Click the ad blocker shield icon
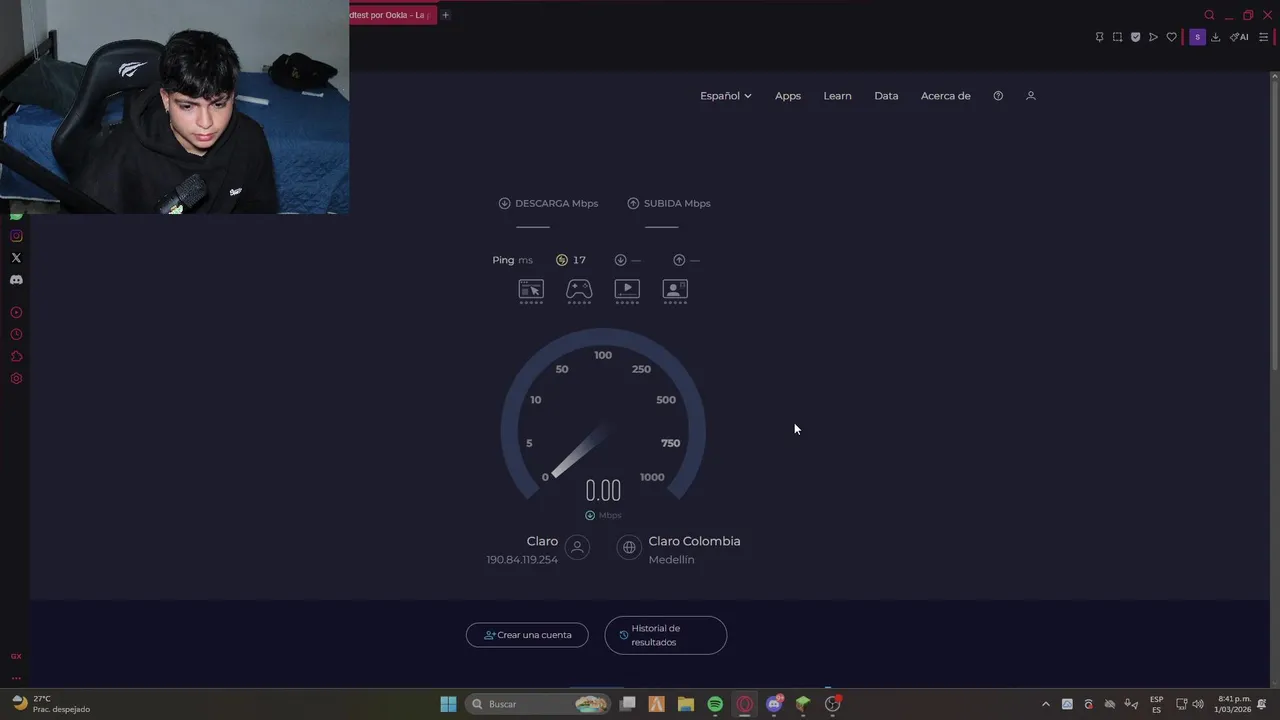Viewport: 1280px width, 720px height. point(1135,37)
